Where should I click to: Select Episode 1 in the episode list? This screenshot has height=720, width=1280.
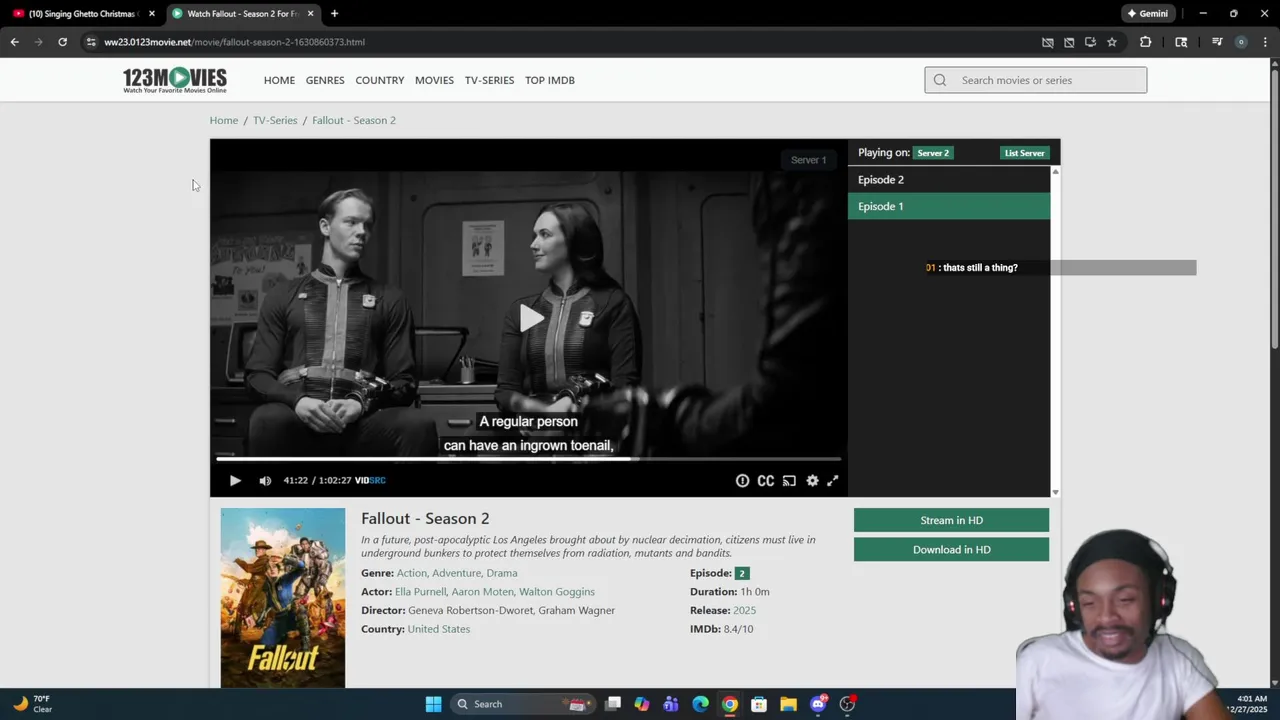tap(949, 206)
